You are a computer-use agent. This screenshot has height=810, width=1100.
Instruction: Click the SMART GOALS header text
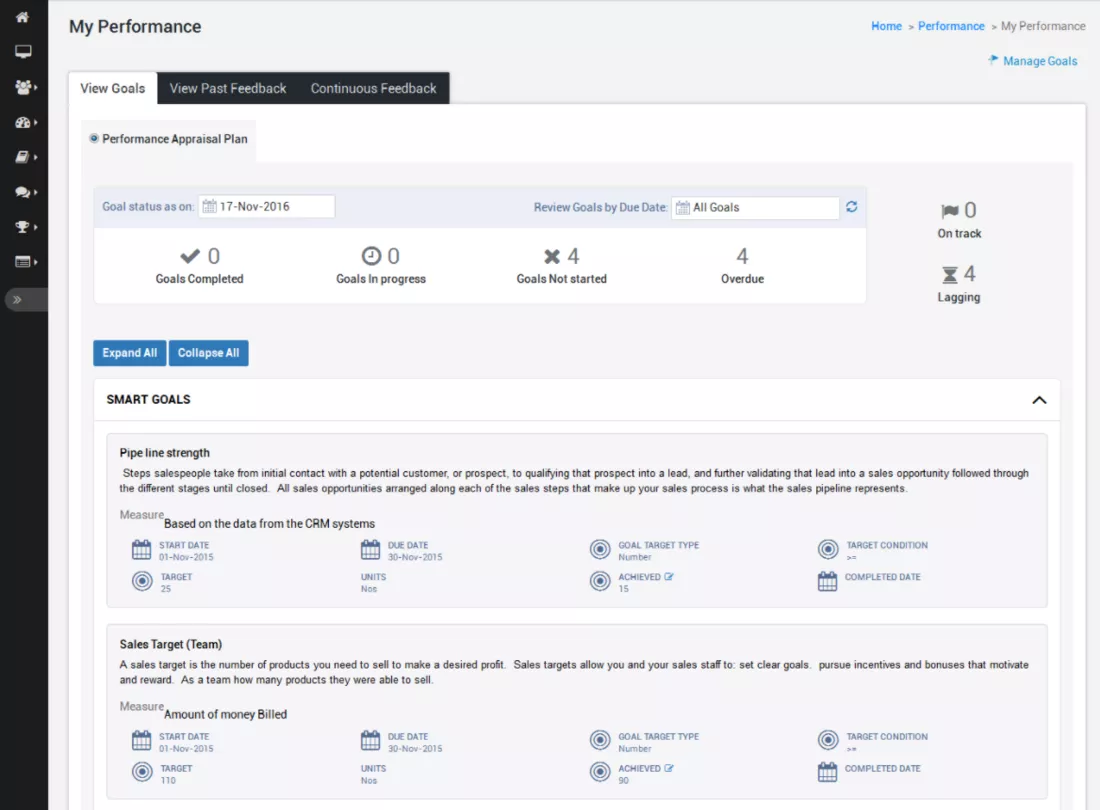(x=148, y=400)
